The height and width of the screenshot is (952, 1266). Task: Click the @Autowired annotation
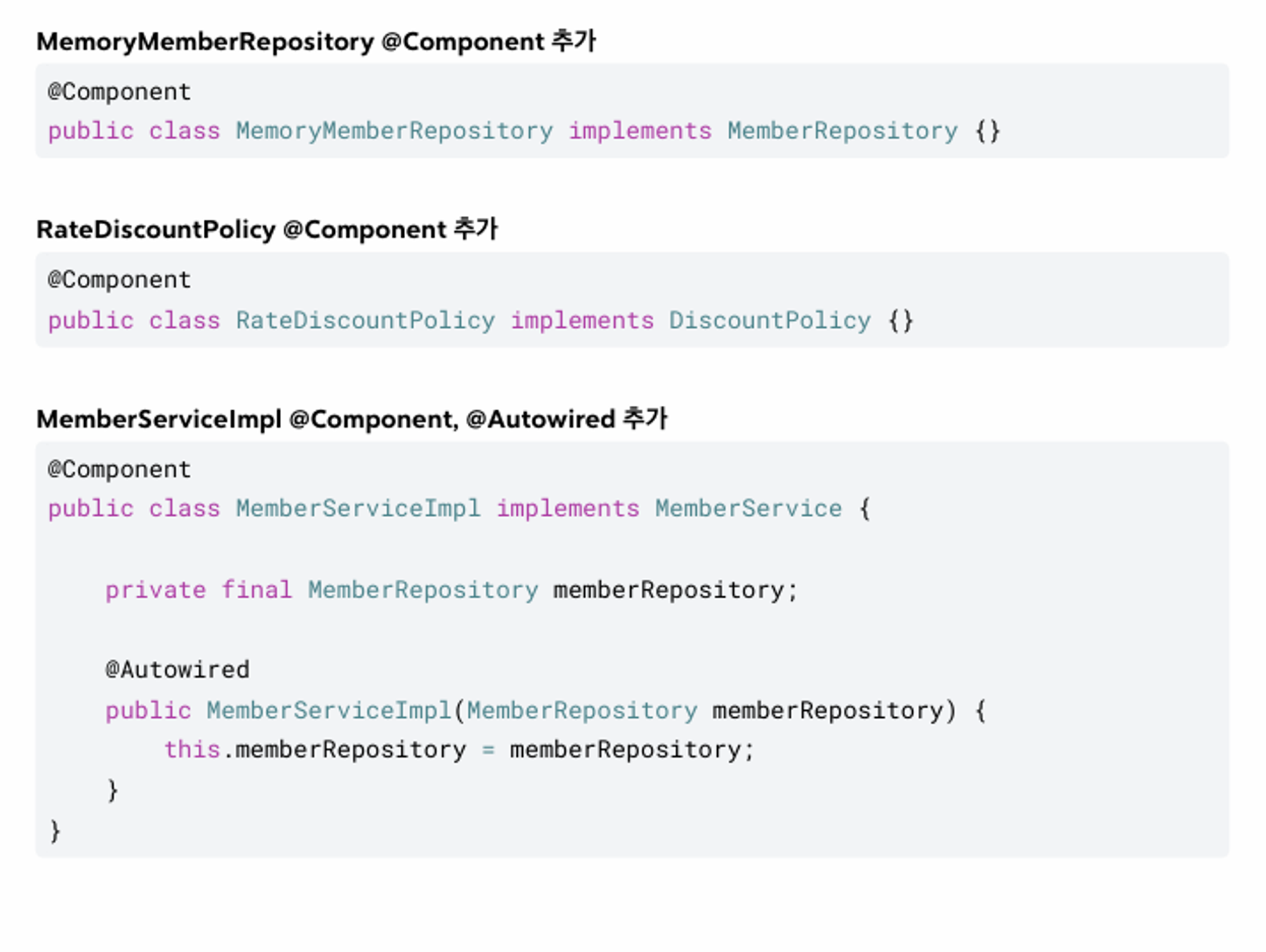click(177, 670)
